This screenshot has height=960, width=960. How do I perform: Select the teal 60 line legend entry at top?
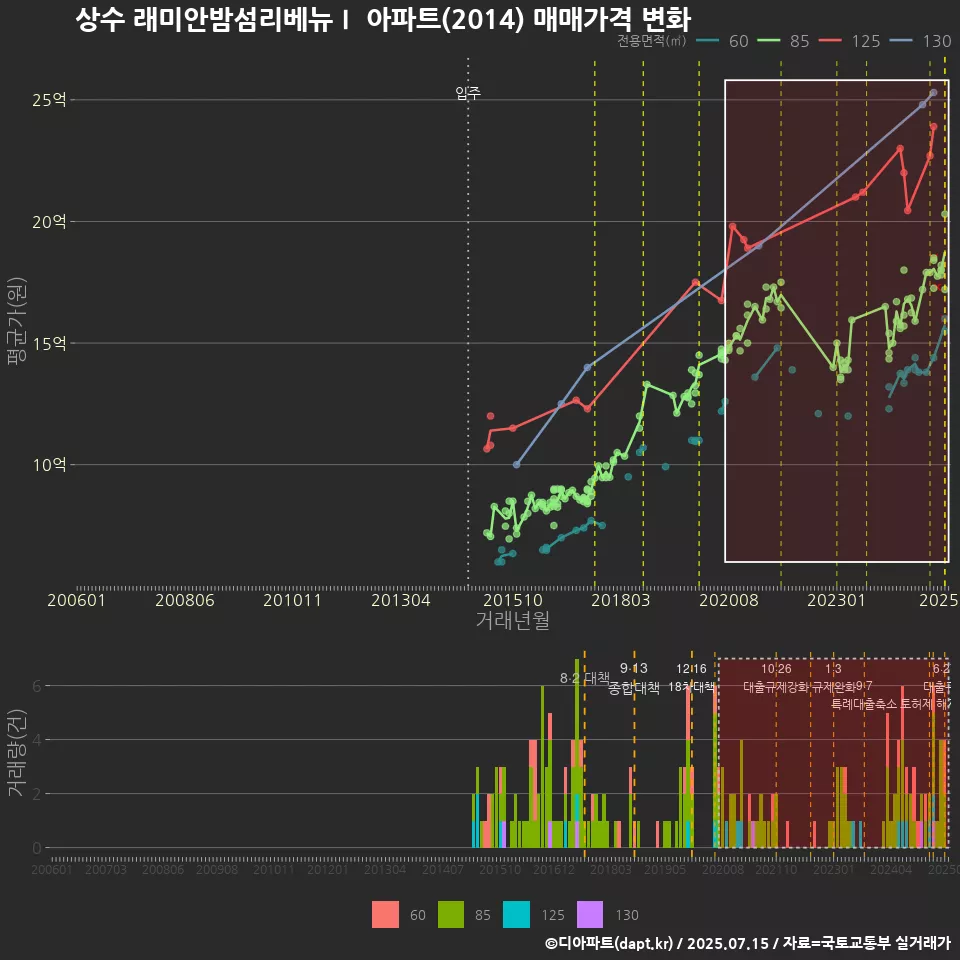pos(723,41)
